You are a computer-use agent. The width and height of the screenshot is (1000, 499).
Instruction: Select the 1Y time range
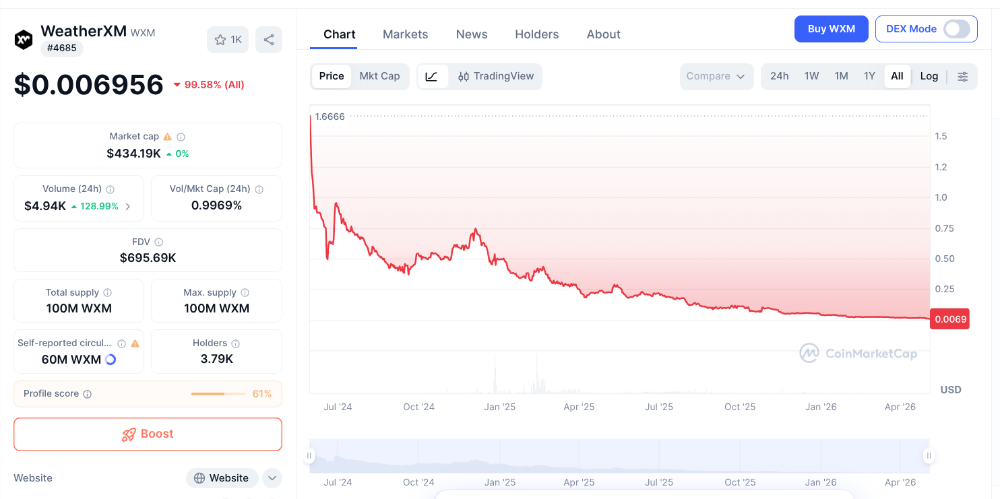(869, 77)
